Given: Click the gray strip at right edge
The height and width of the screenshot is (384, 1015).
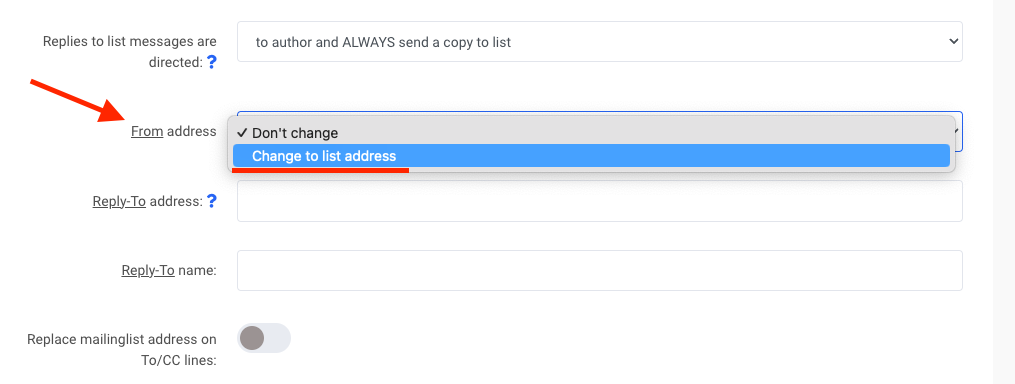Looking at the screenshot, I should click(x=1003, y=192).
